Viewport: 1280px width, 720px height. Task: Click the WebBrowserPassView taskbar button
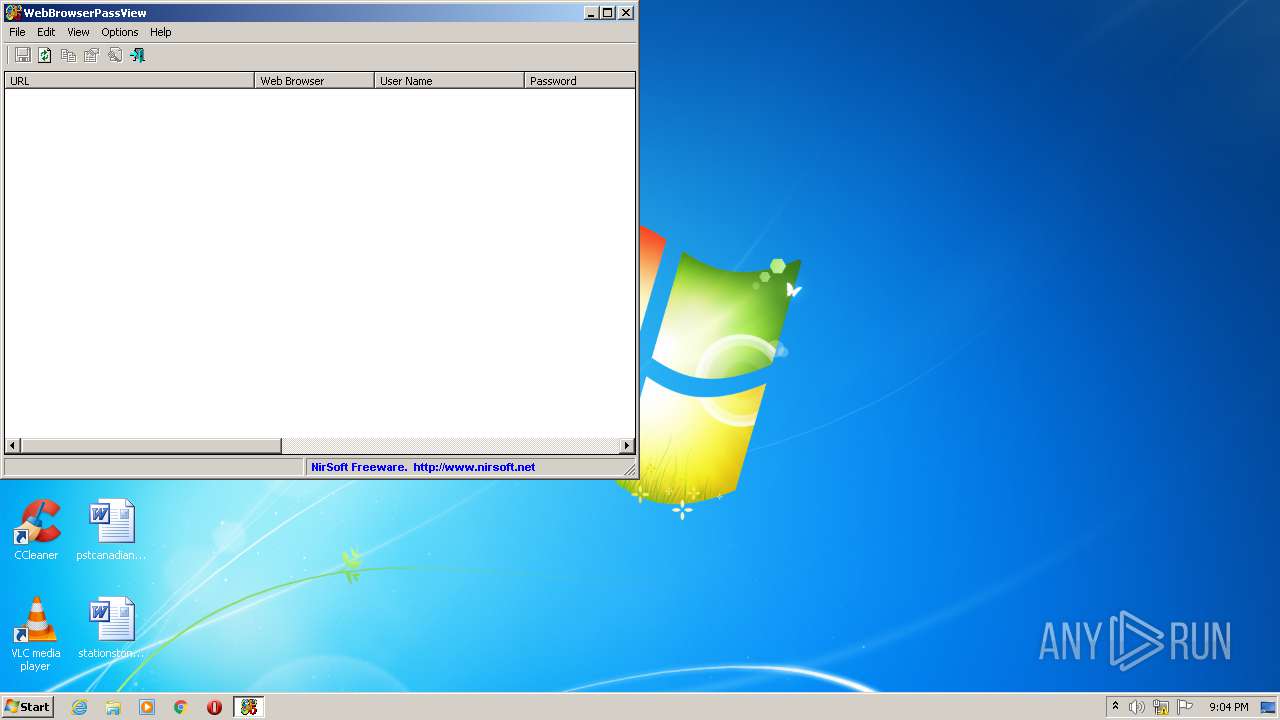(248, 707)
